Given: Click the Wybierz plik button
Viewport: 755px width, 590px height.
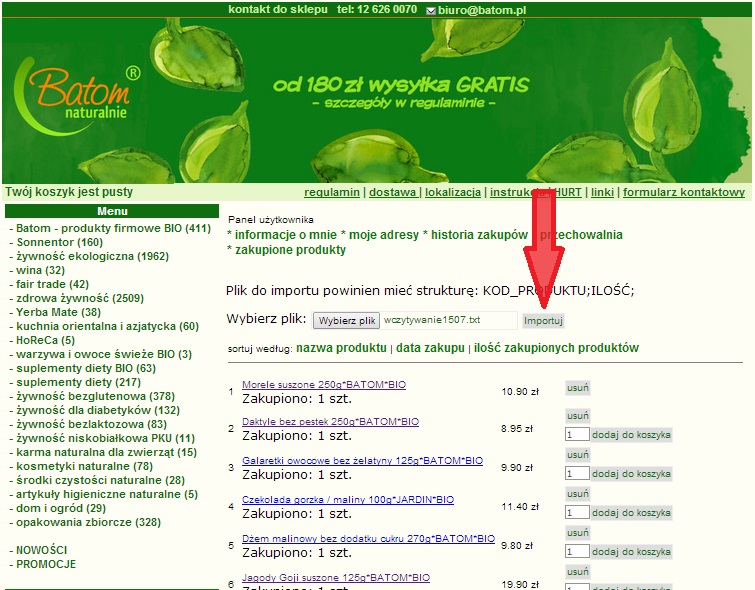Looking at the screenshot, I should pyautogui.click(x=346, y=321).
